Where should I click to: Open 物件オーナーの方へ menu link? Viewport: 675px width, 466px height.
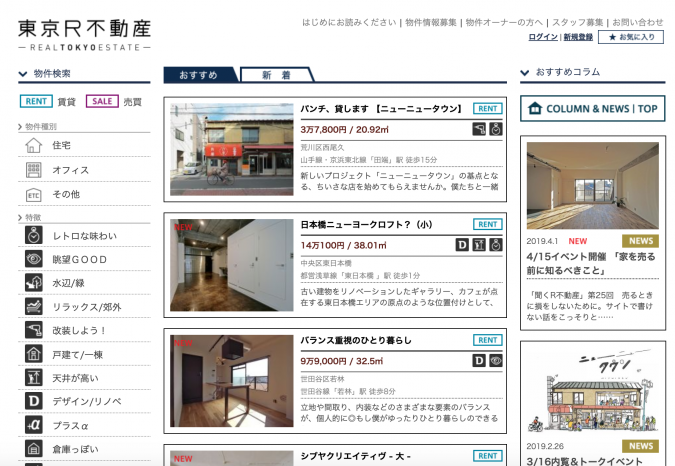504,22
